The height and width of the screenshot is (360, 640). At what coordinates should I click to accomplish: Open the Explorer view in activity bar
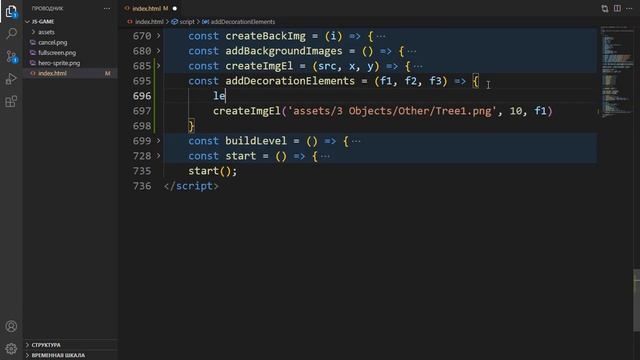(x=11, y=11)
